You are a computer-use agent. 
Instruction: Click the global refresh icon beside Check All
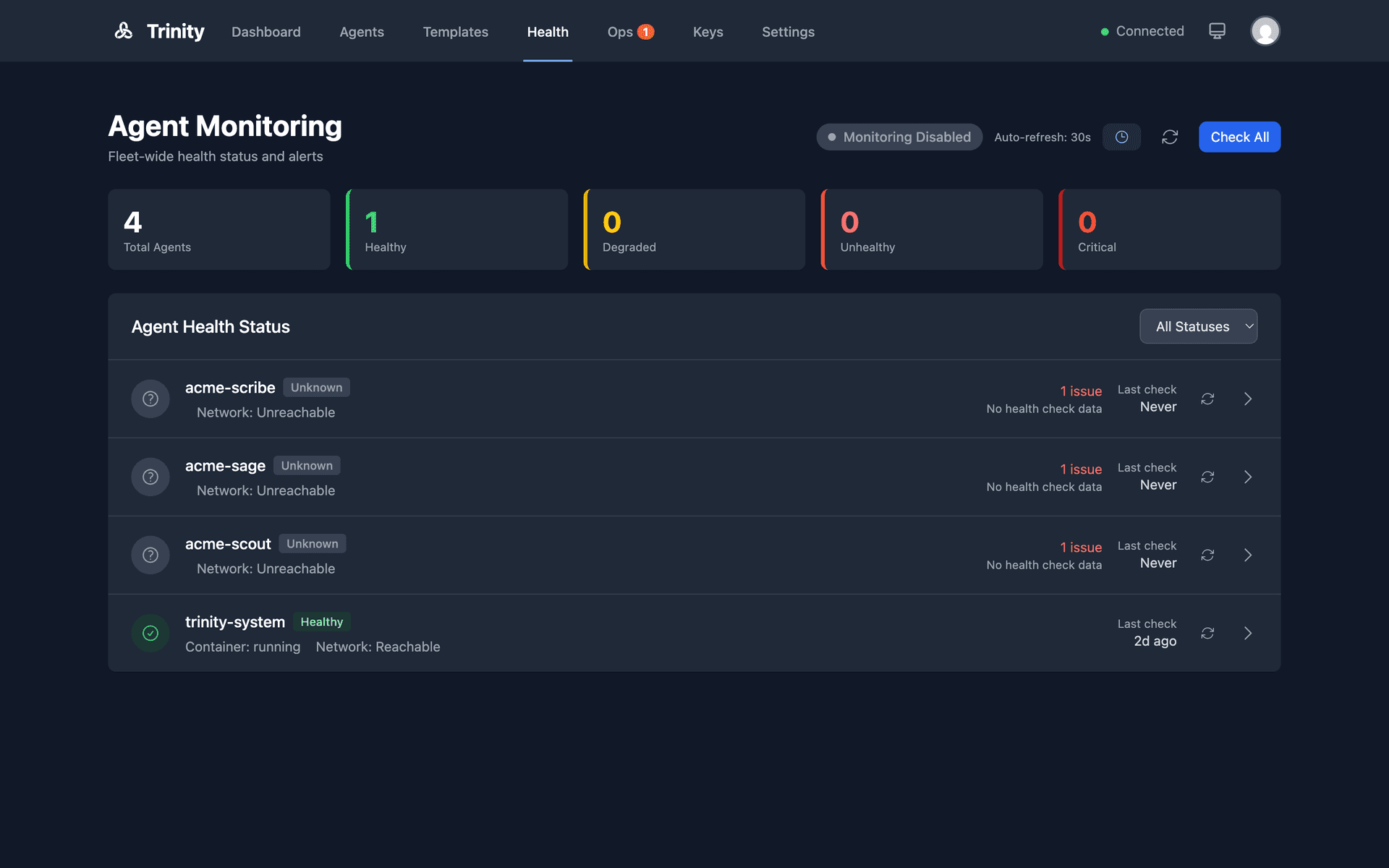coord(1171,137)
